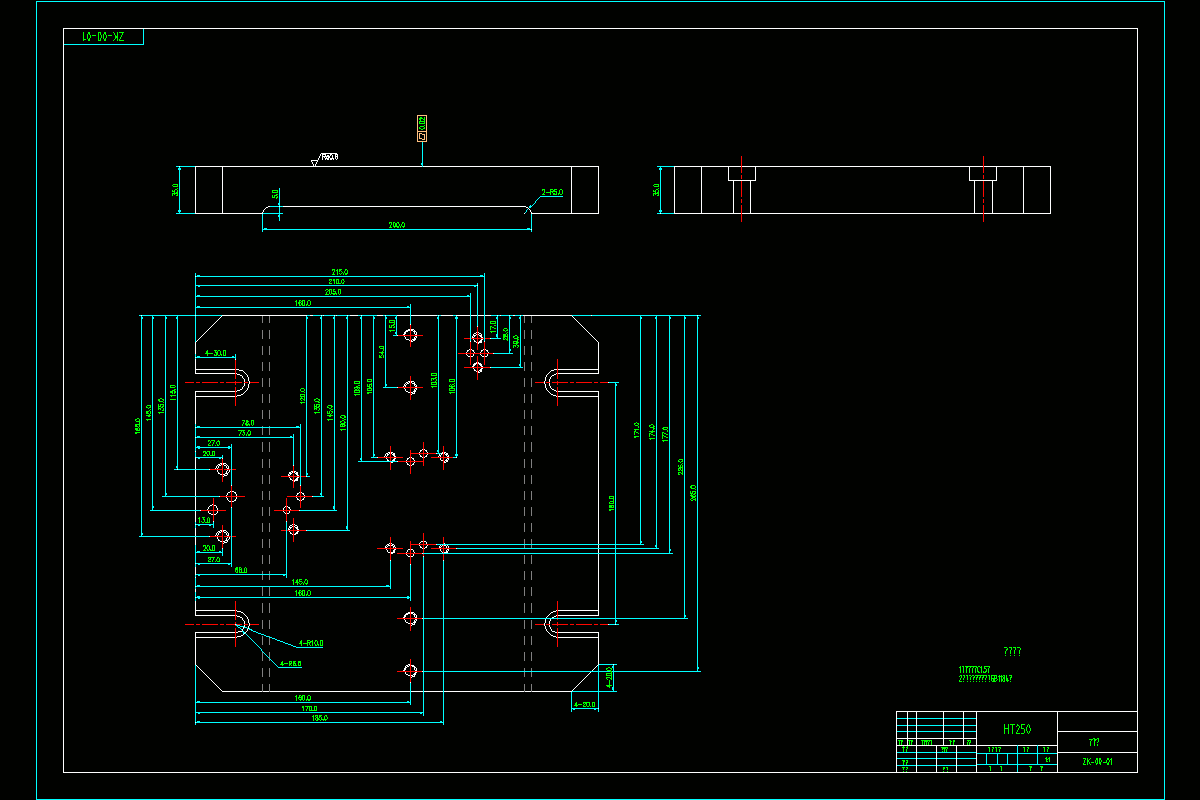Select the 54.0 vertical dimension
The height and width of the screenshot is (800, 1200).
point(382,351)
